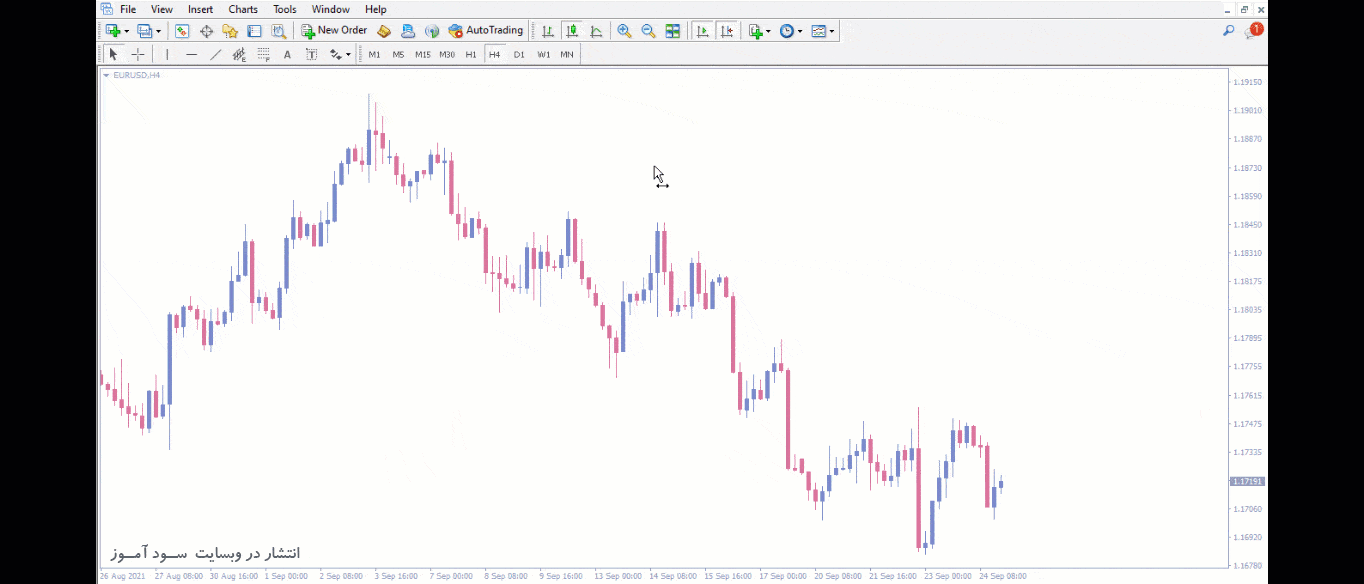Expand the Indicators dropdown arrow
This screenshot has width=1364, height=584.
[768, 31]
